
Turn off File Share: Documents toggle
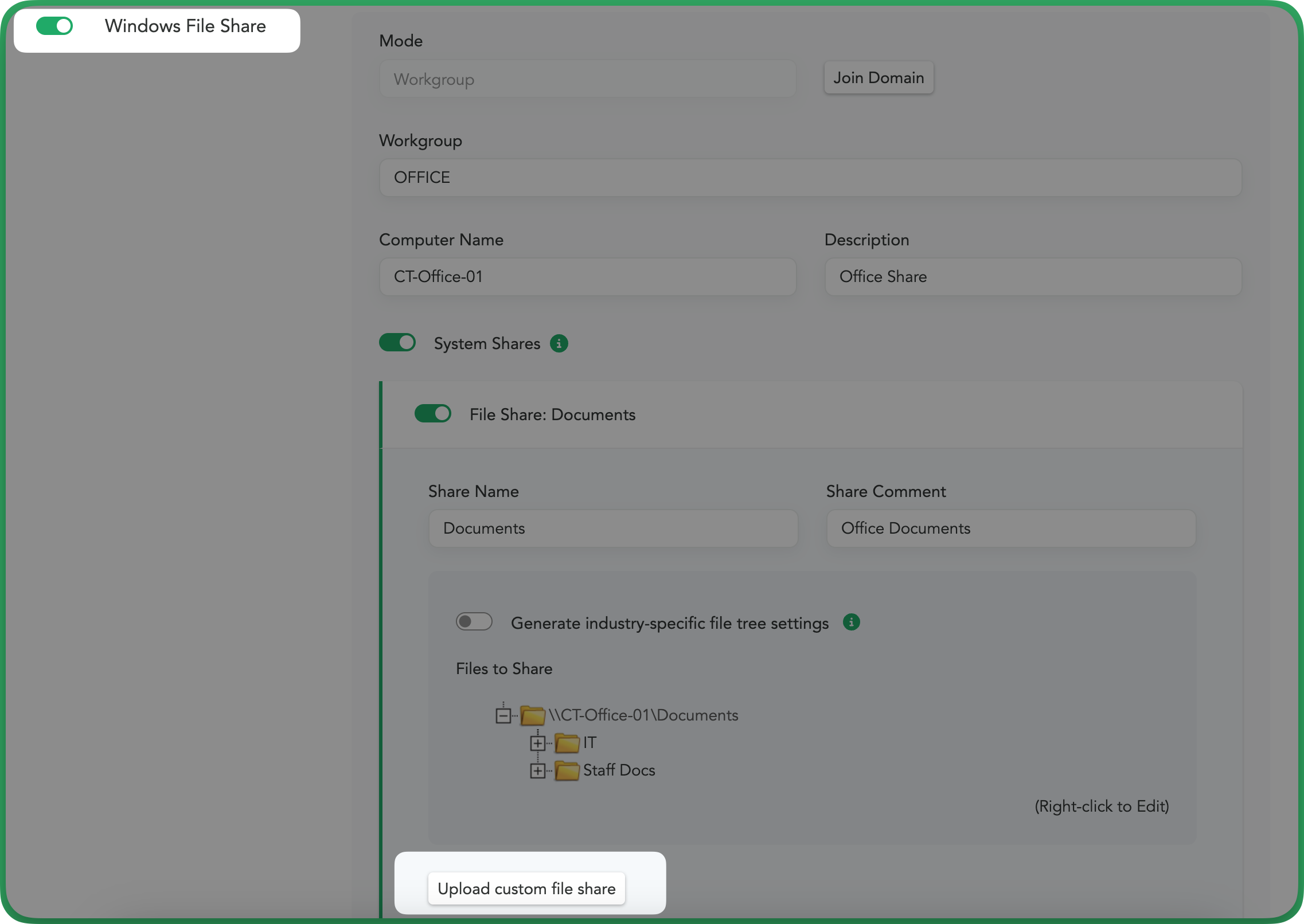click(x=433, y=414)
